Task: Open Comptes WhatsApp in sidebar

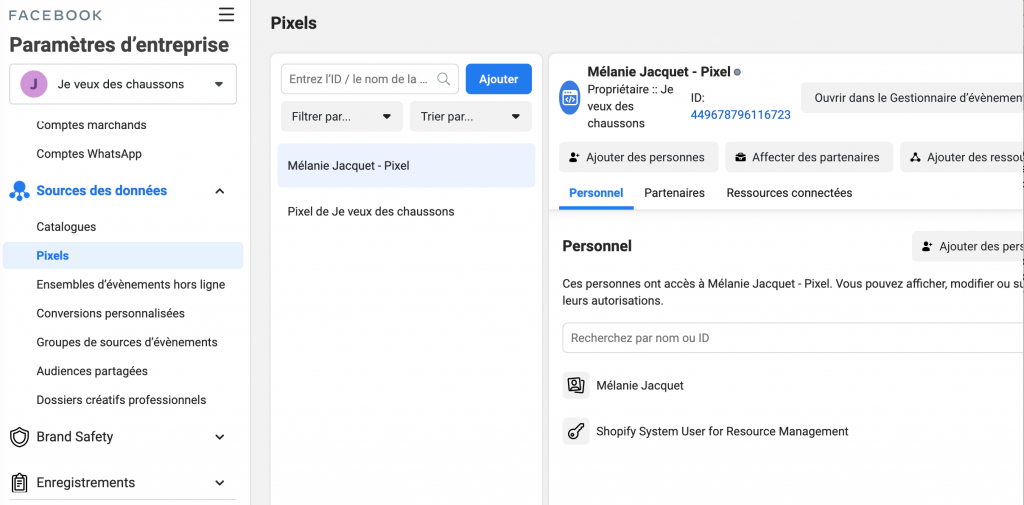Action: tap(89, 154)
